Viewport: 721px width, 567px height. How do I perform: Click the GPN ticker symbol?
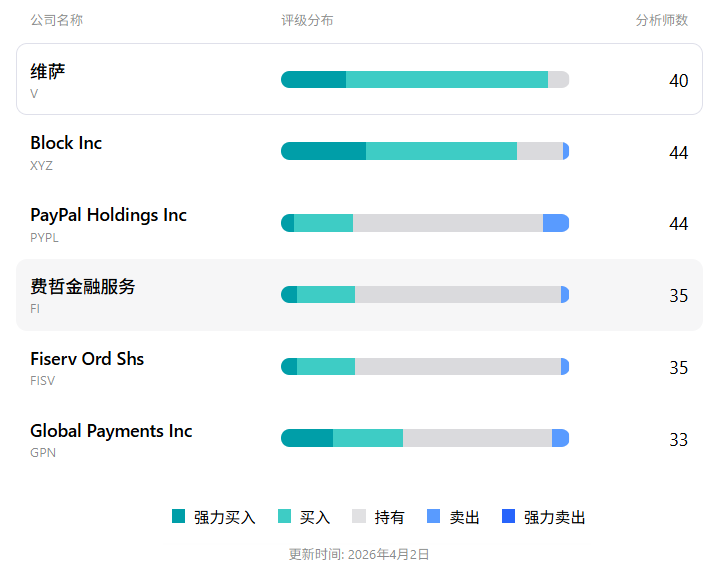pyautogui.click(x=43, y=452)
